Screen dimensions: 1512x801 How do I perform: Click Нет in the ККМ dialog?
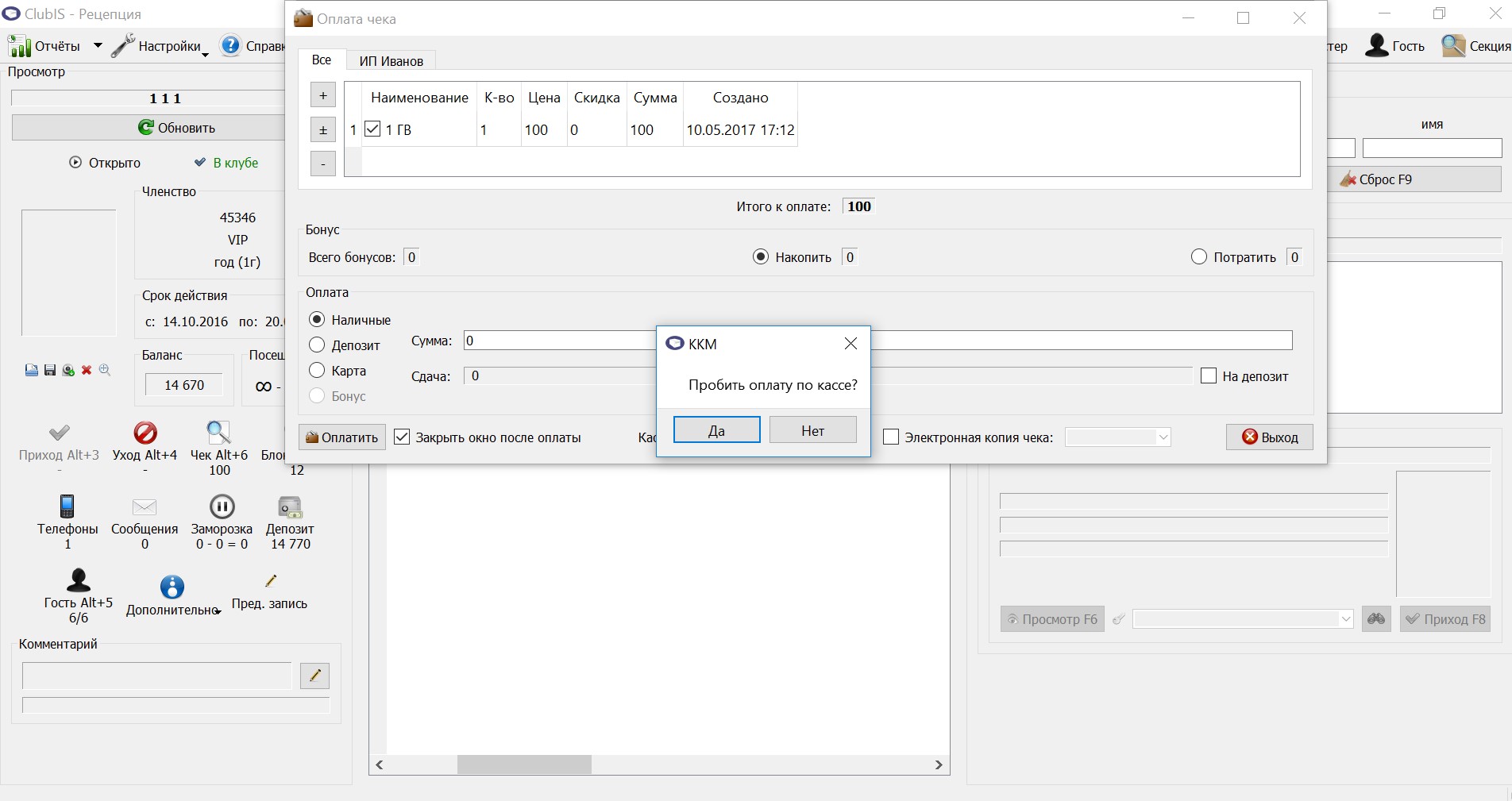click(813, 430)
